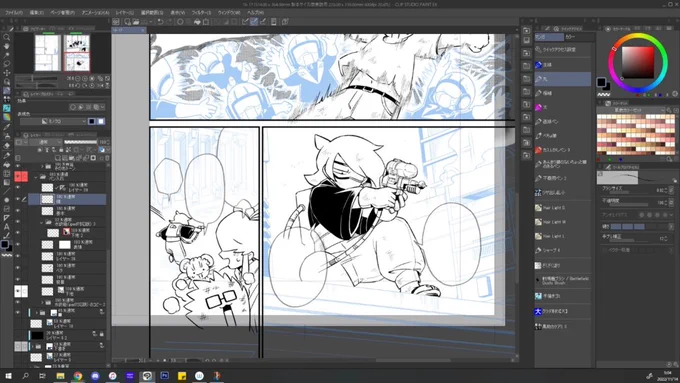Open クイックアクセス設定 in Quick Access
Screen dimensions: 680x383
point(562,50)
